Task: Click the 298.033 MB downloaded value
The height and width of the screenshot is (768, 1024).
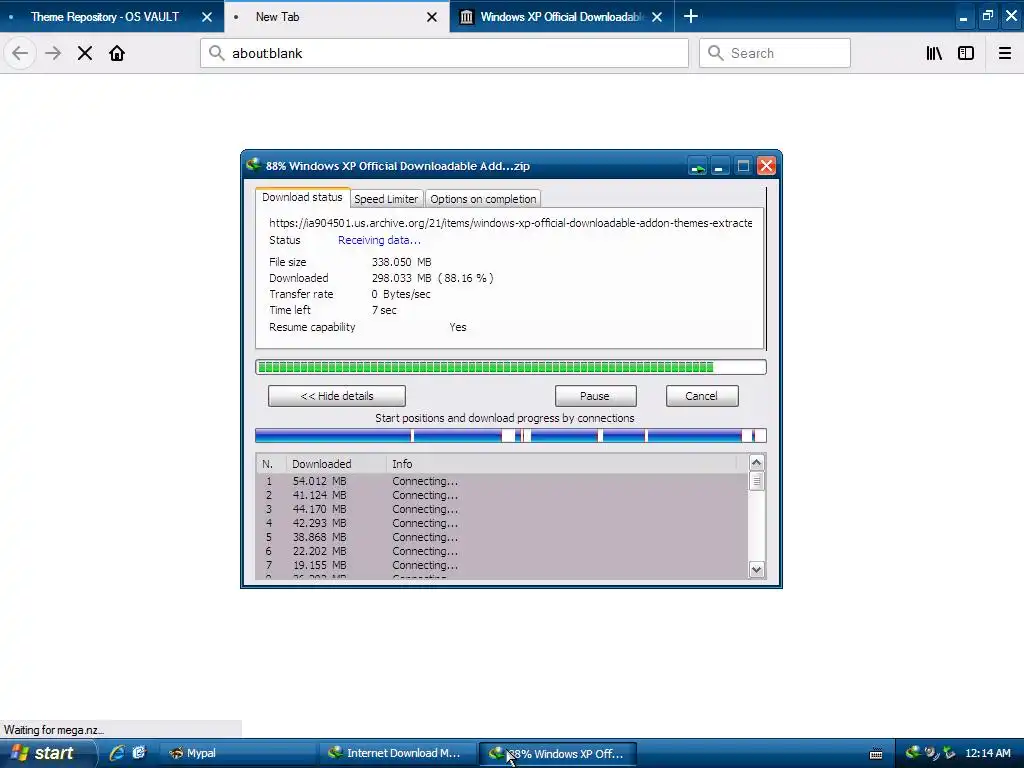Action: 402,278
